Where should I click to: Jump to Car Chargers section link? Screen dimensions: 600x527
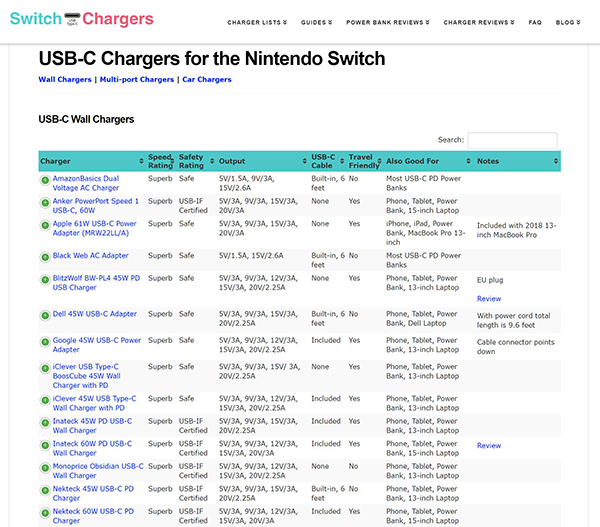point(207,80)
